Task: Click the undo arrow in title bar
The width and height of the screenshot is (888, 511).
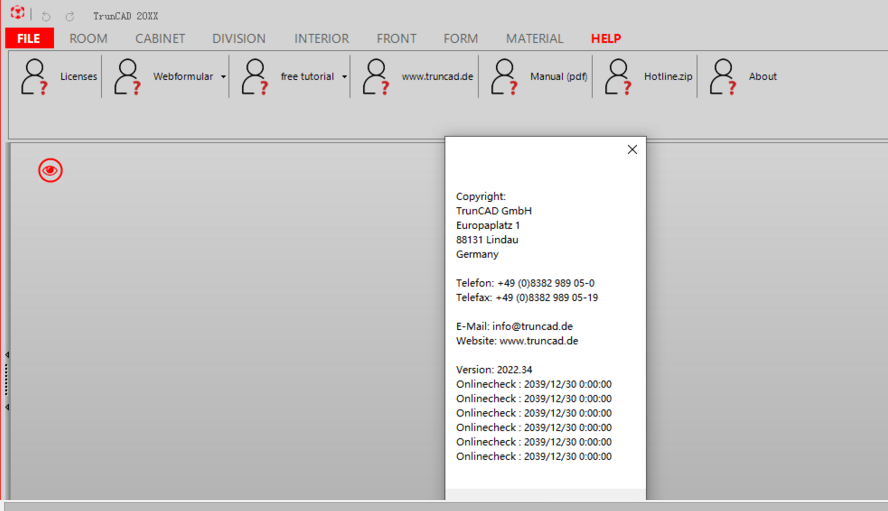Action: (x=46, y=16)
